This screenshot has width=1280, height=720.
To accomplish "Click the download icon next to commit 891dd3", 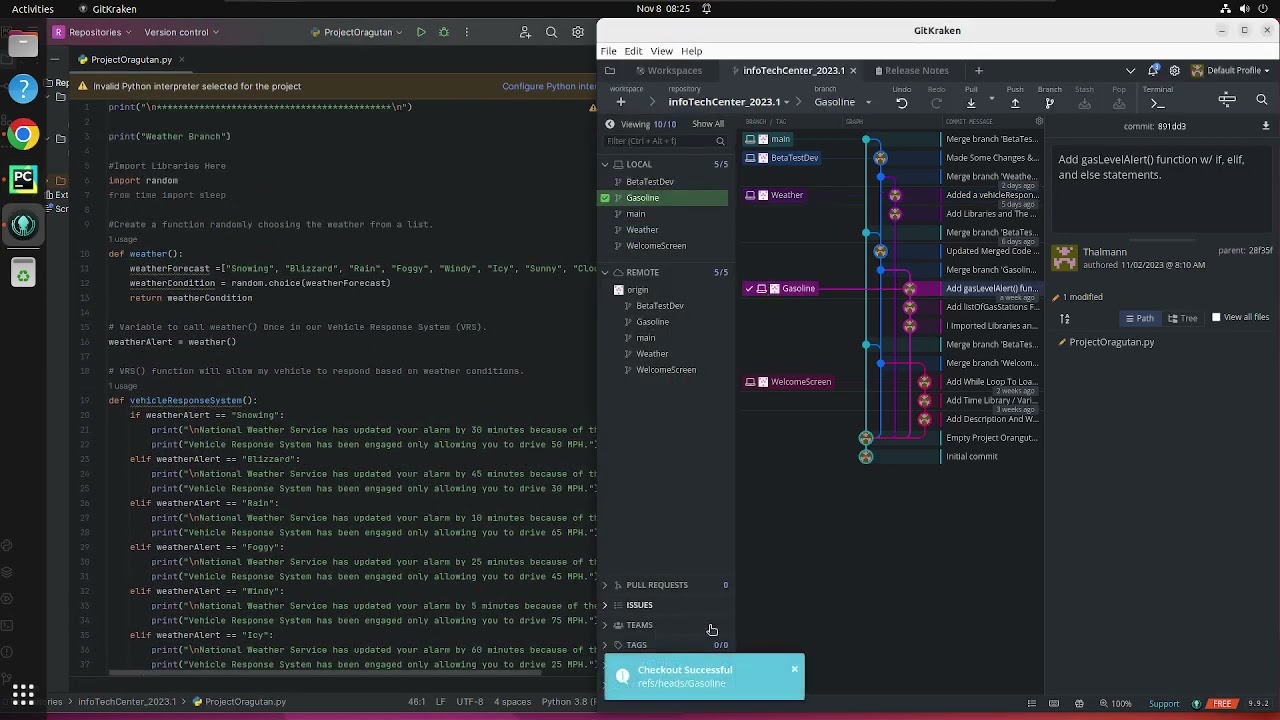I will tap(1266, 126).
